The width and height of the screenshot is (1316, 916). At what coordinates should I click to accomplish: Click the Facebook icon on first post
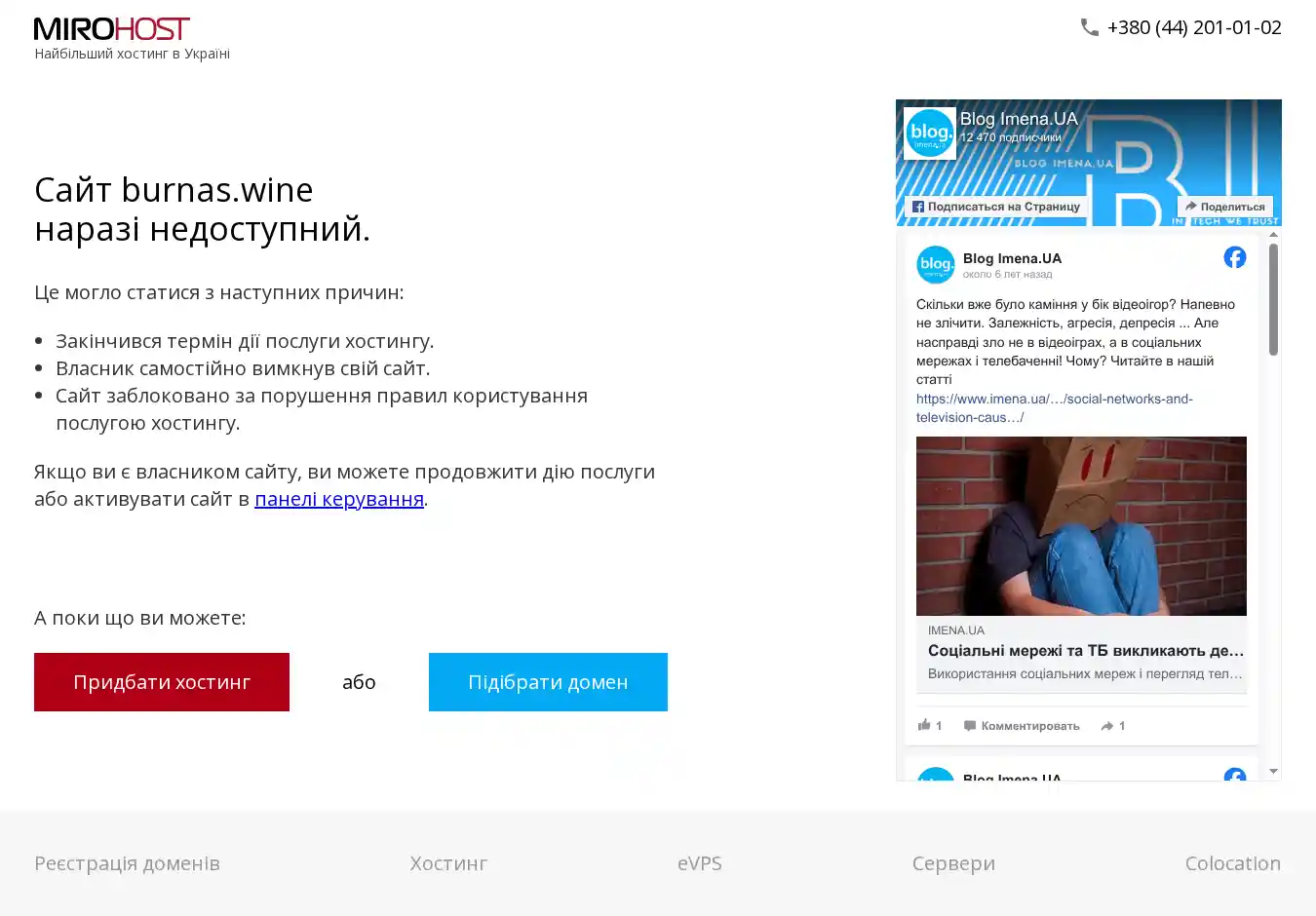pos(1235,257)
